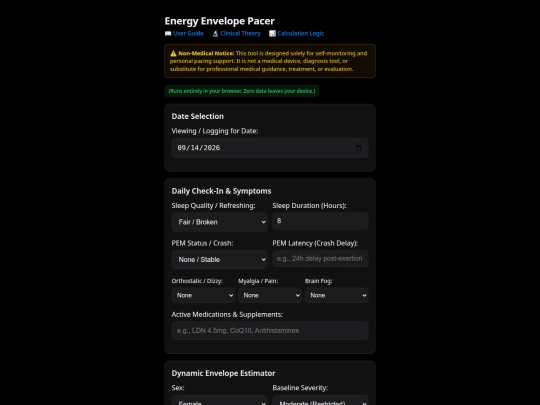Viewport: 540px width, 405px height.
Task: Click the Viewing / Logging date field
Action: [x=270, y=148]
